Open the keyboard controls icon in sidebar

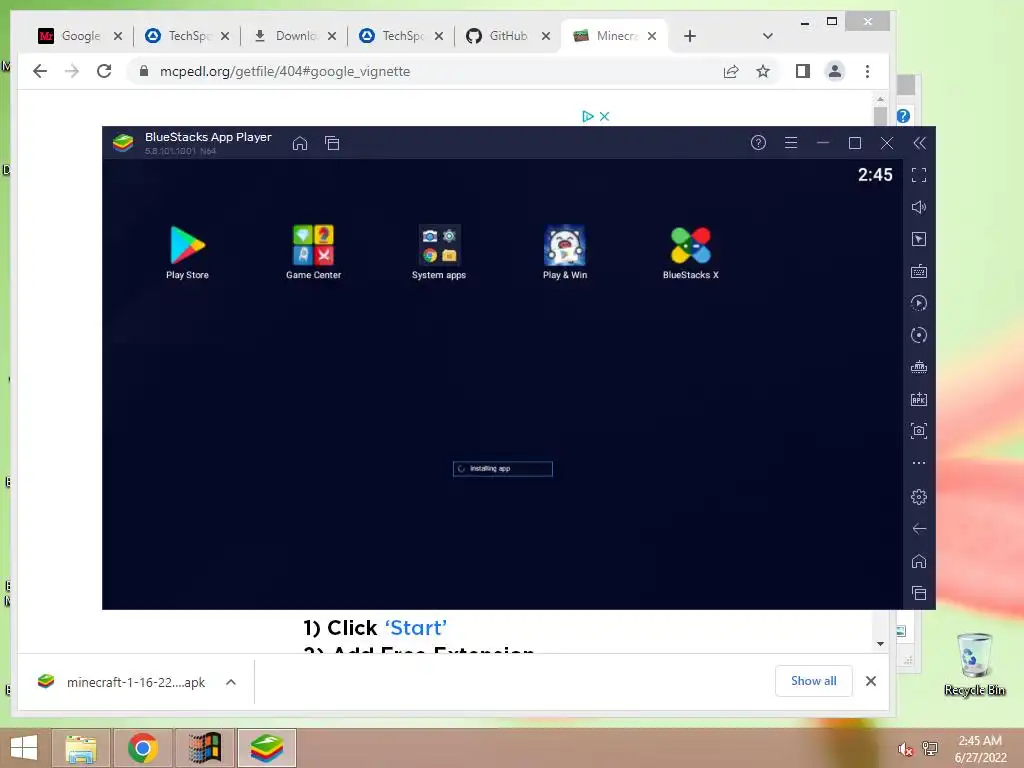pyautogui.click(x=919, y=271)
